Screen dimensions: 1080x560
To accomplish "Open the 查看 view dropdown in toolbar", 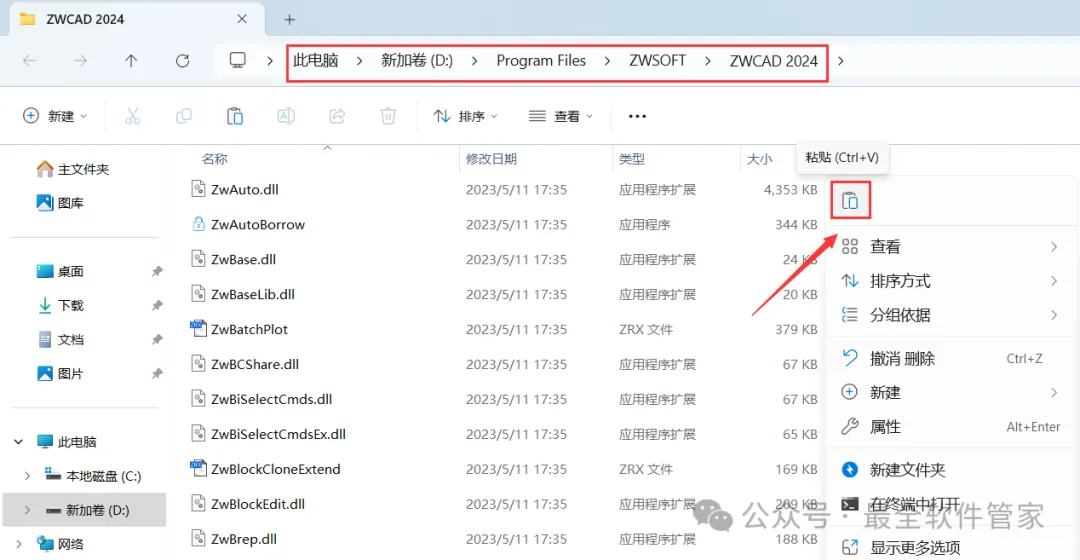I will tap(561, 116).
